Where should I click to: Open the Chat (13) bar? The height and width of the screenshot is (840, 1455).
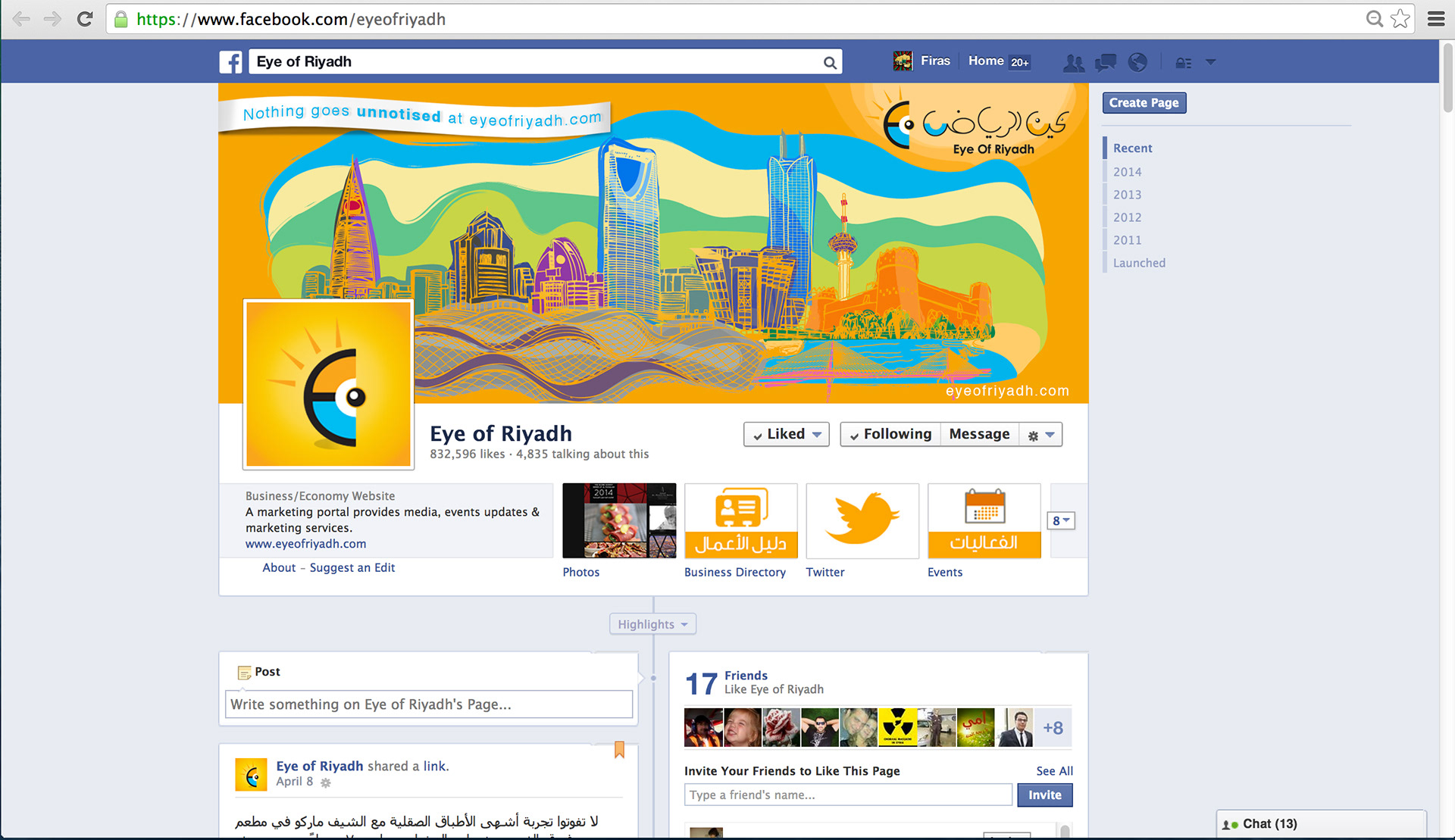click(1321, 824)
